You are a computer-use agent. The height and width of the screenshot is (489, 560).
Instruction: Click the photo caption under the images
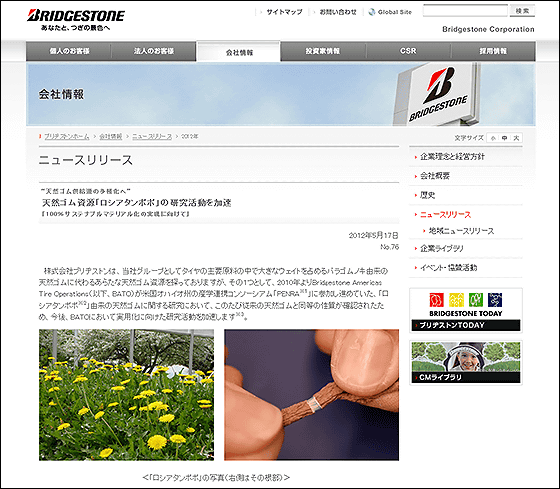(x=216, y=477)
